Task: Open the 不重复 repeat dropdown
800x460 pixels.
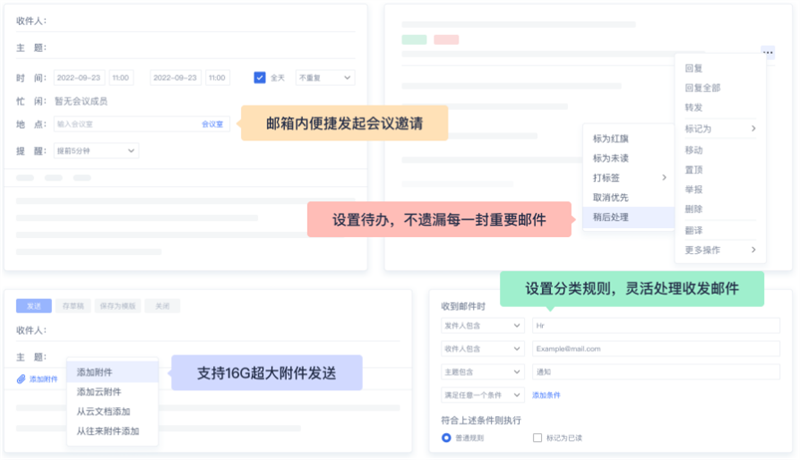Action: [325, 78]
